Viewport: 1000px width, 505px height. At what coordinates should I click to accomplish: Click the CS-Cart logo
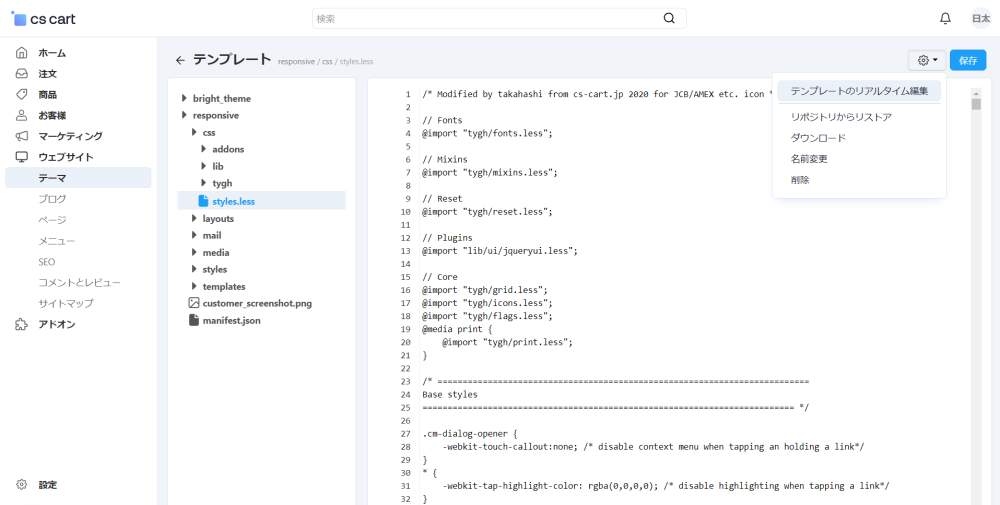[x=43, y=19]
